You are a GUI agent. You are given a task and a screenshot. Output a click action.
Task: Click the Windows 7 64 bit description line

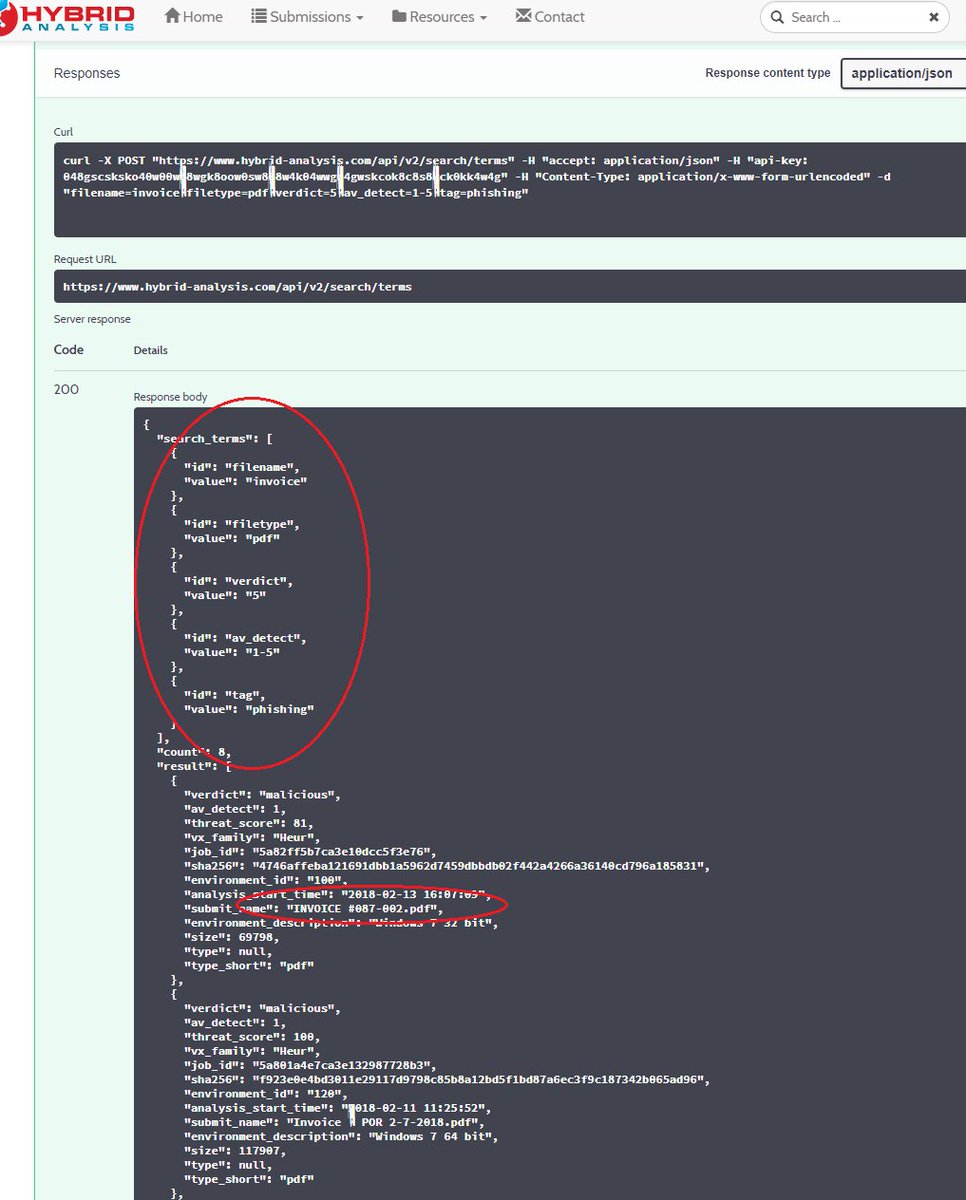tap(341, 1137)
